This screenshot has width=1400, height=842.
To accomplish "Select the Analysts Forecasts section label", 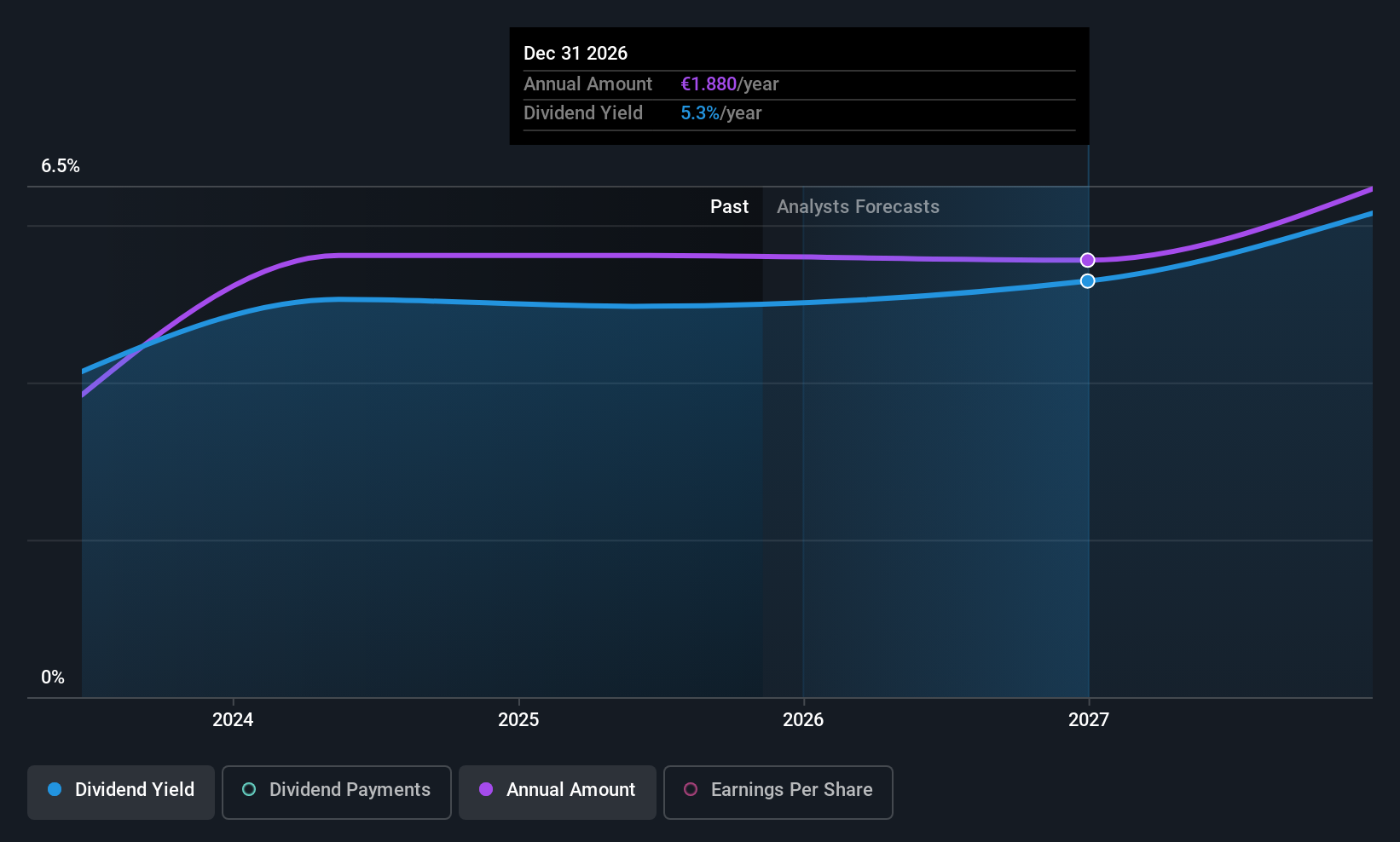I will tap(857, 206).
